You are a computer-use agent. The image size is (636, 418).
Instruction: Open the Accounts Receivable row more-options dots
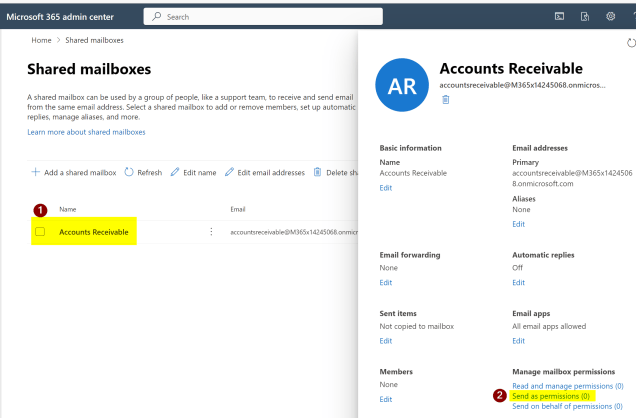click(x=211, y=232)
